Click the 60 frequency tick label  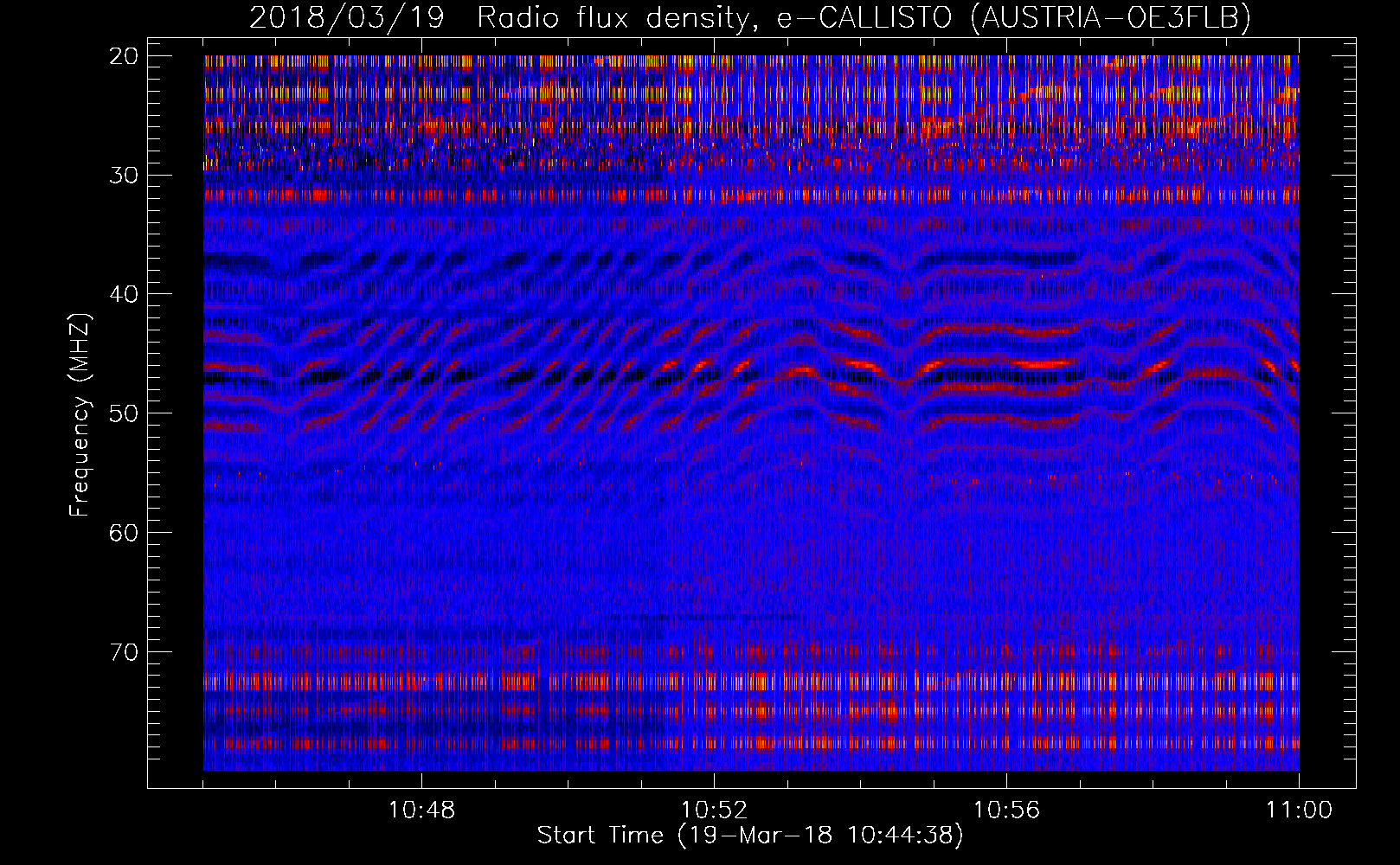pos(124,533)
